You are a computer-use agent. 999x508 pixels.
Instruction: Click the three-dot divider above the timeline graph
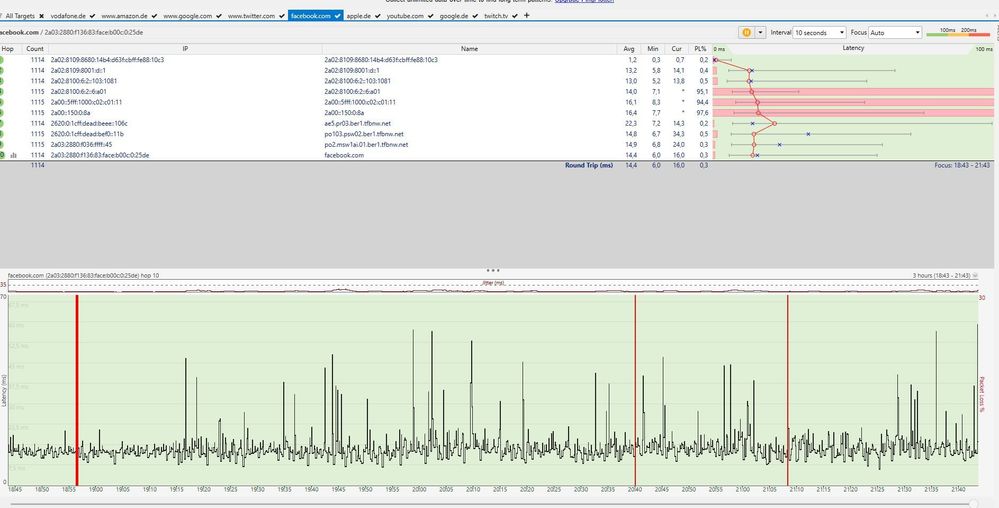[x=492, y=270]
